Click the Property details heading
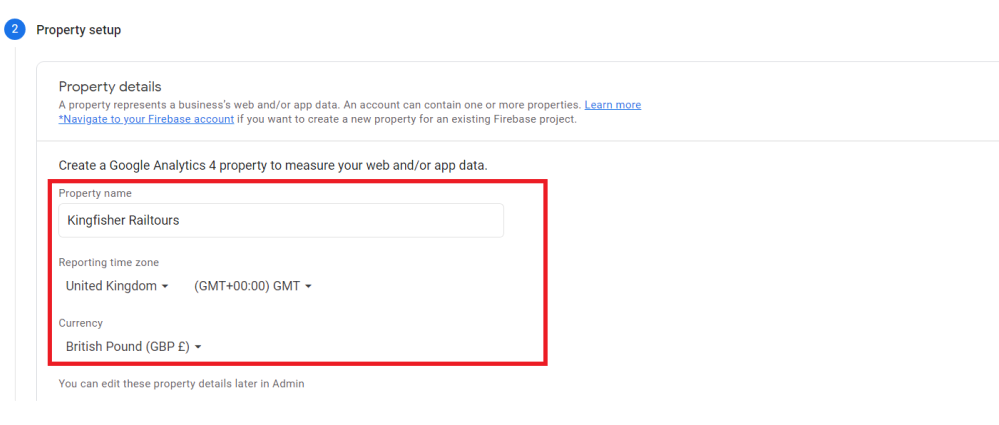The height and width of the screenshot is (425, 999). pyautogui.click(x=110, y=87)
